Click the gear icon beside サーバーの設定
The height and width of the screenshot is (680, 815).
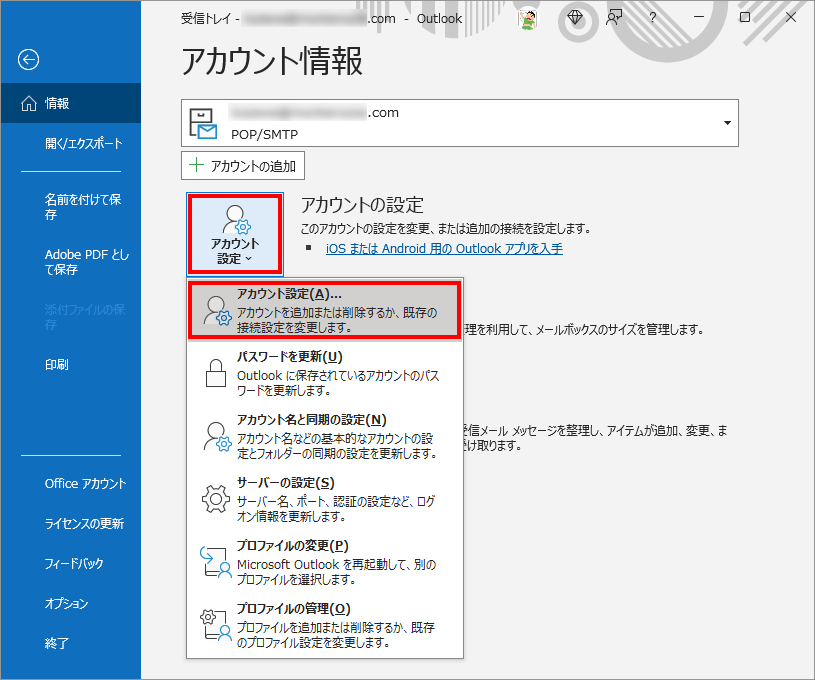[x=216, y=499]
